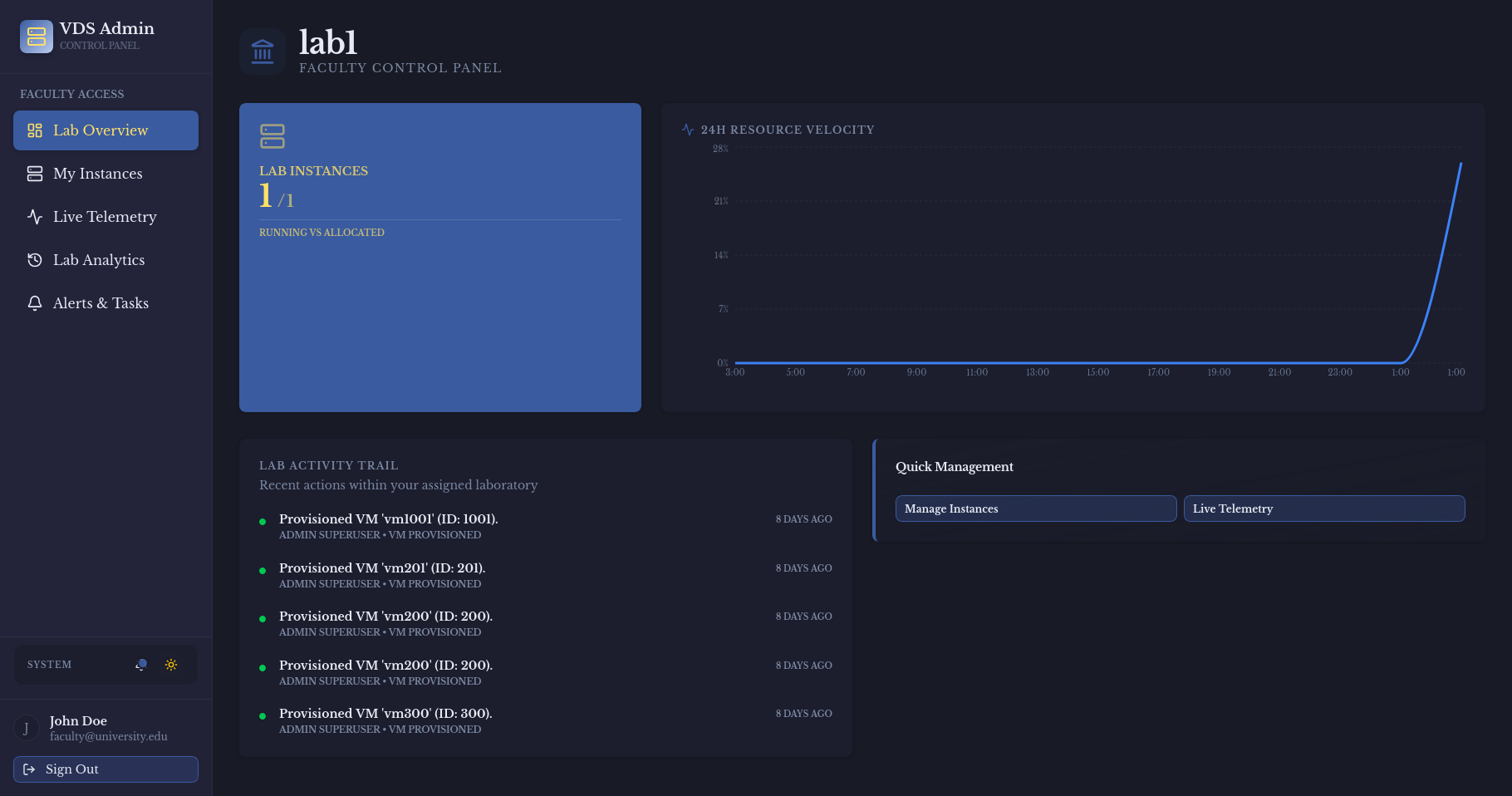Navigate to Lab Analytics

pyautogui.click(x=106, y=260)
